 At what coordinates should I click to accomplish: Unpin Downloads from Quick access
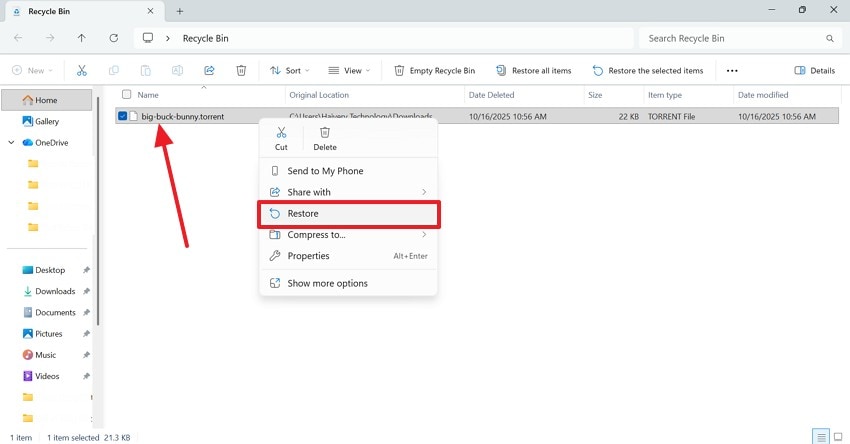point(86,291)
